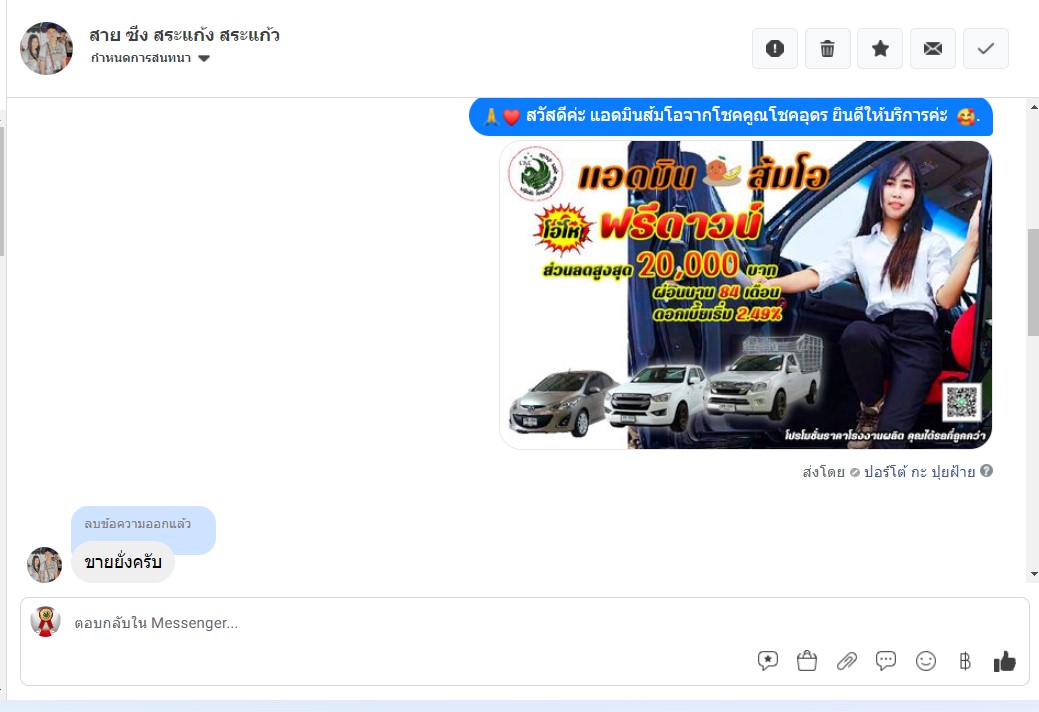The width and height of the screenshot is (1039, 712).
Task: Open saved replies star-bubble icon
Action: point(767,660)
